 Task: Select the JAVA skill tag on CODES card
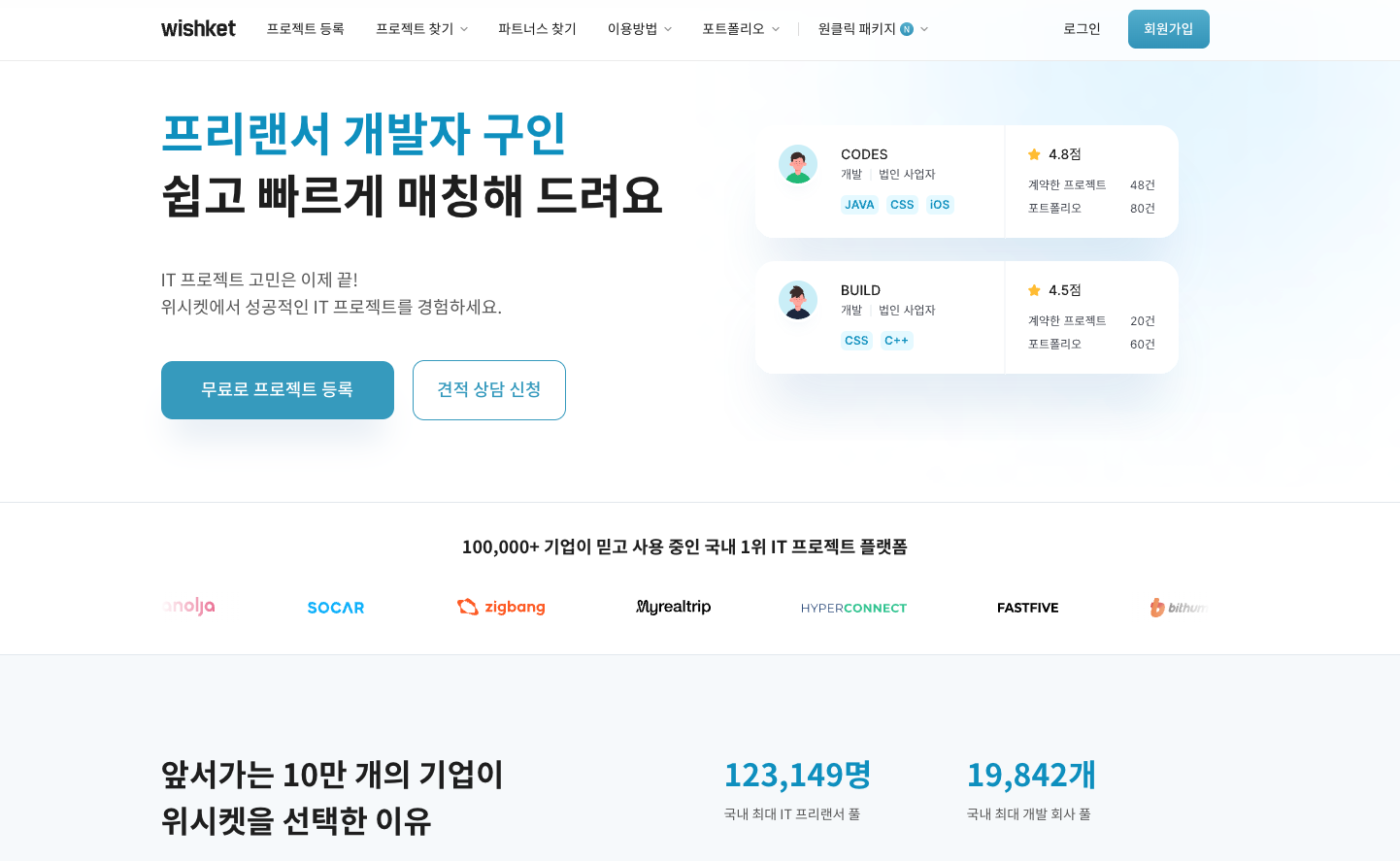point(859,205)
